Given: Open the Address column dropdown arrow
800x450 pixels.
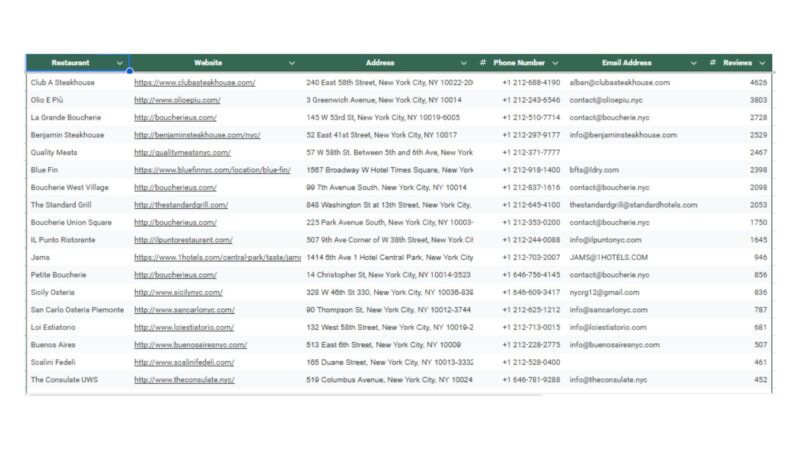Looking at the screenshot, I should (x=464, y=63).
